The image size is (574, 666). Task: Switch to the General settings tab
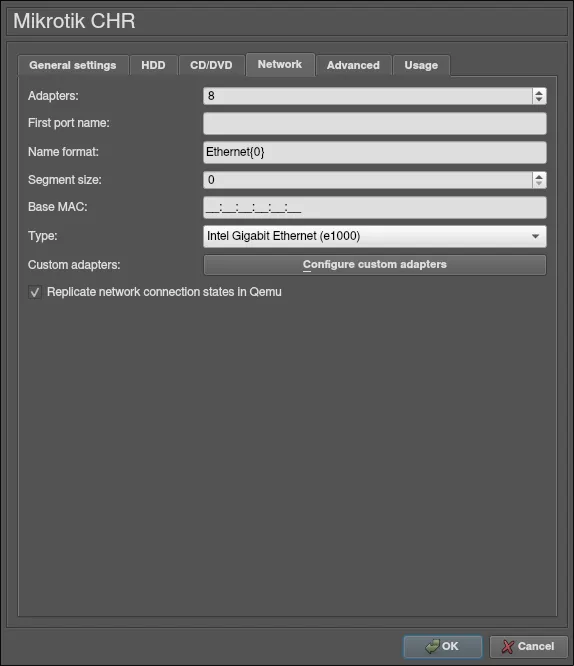pyautogui.click(x=73, y=65)
